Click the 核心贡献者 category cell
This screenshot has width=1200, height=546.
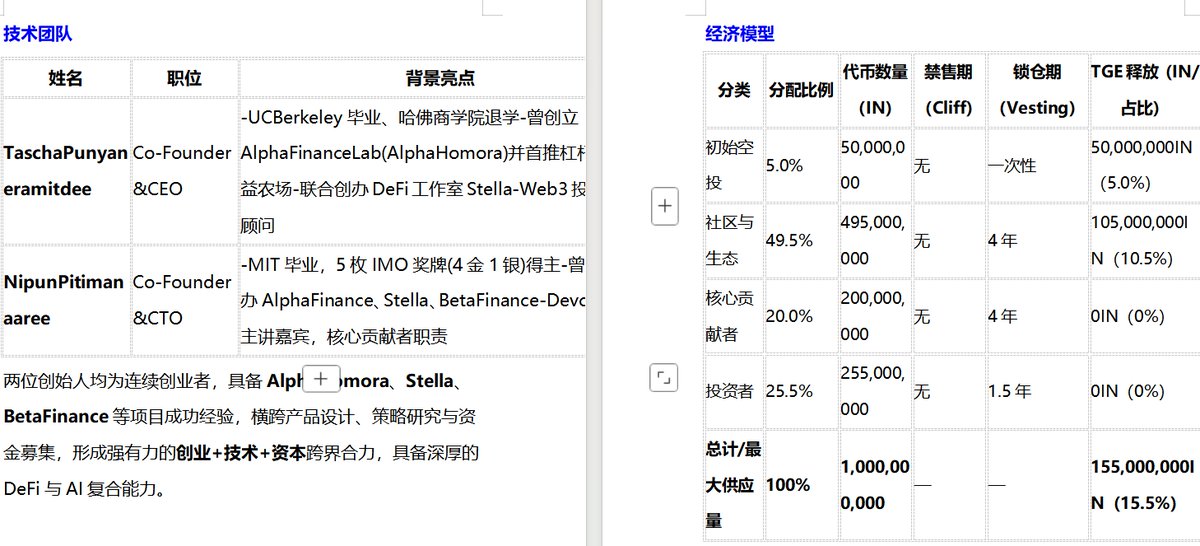coord(734,315)
